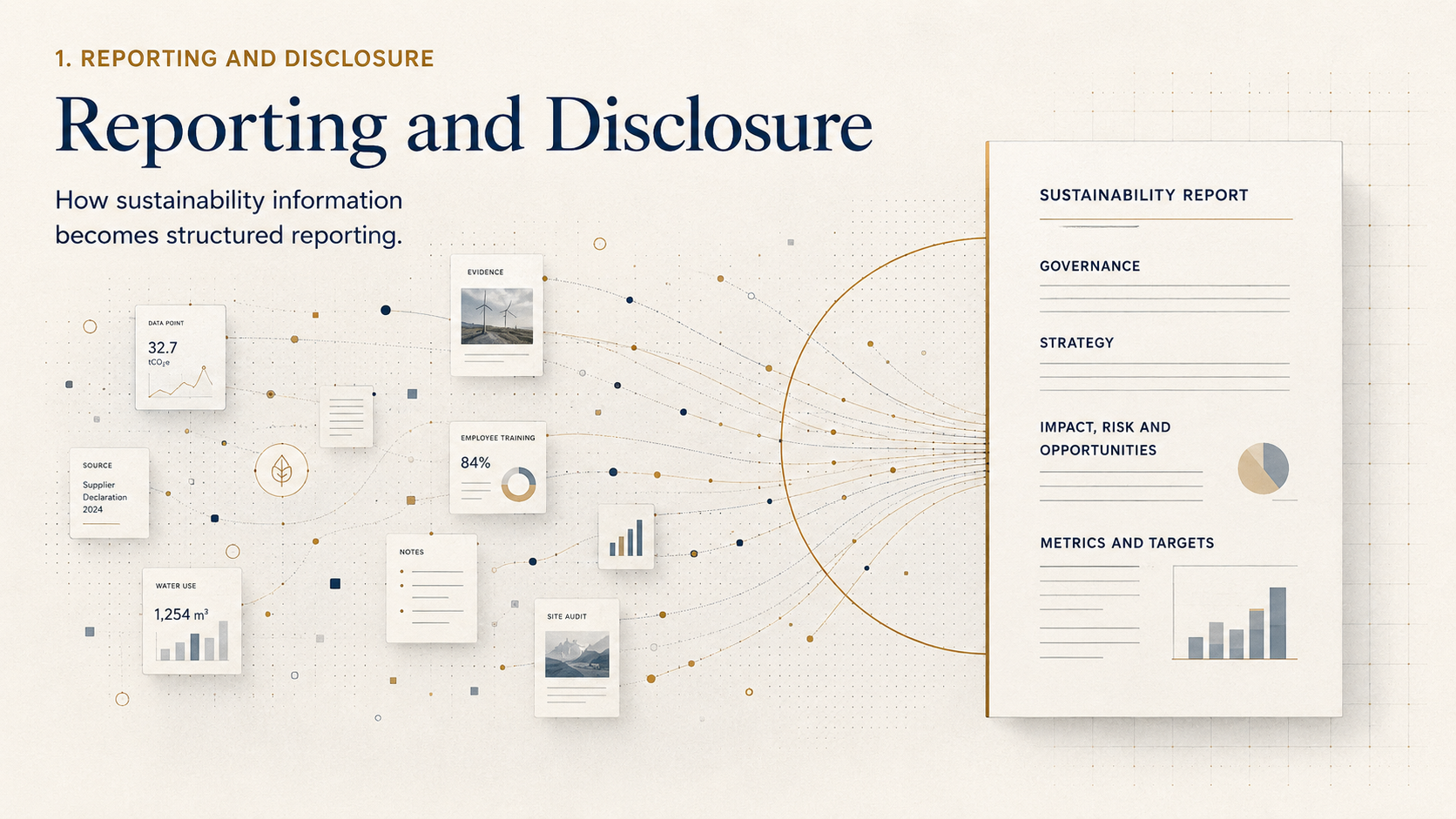Click the "1,254 m³" water value
This screenshot has height=819, width=1456.
pos(181,614)
